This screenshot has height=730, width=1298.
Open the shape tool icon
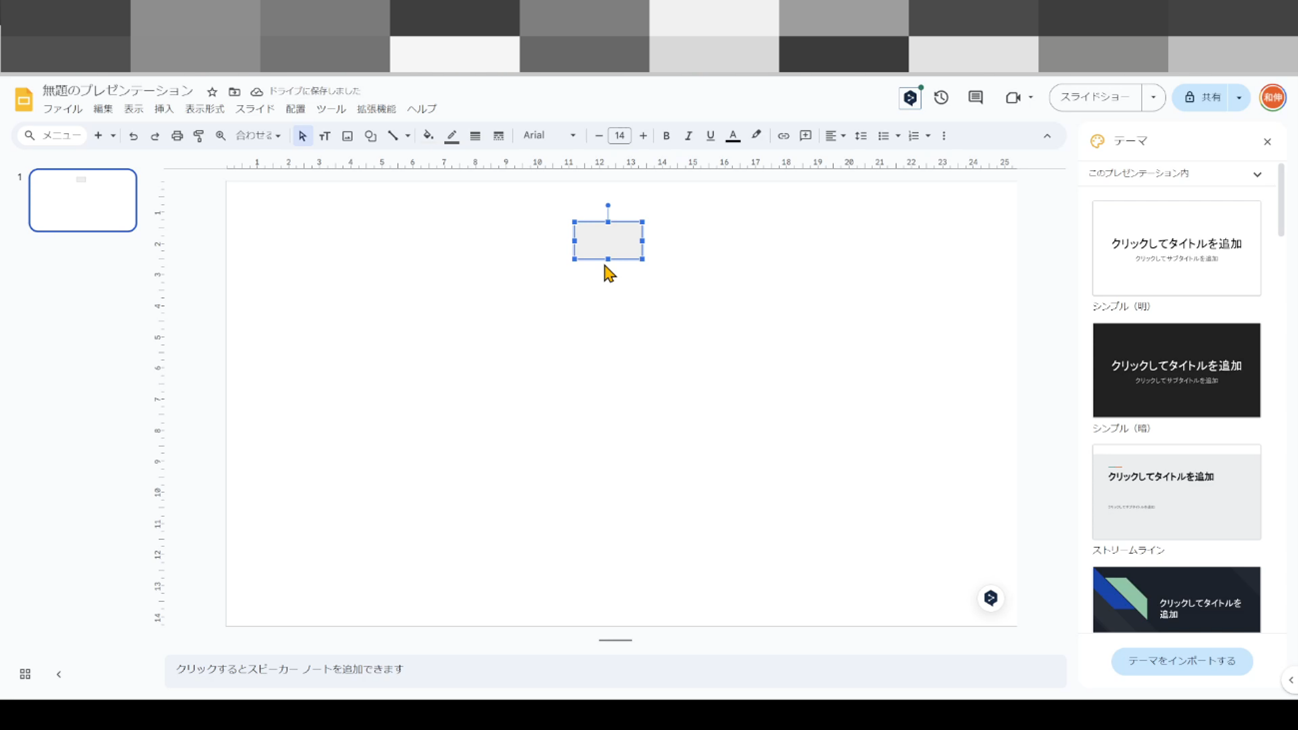pyautogui.click(x=370, y=136)
